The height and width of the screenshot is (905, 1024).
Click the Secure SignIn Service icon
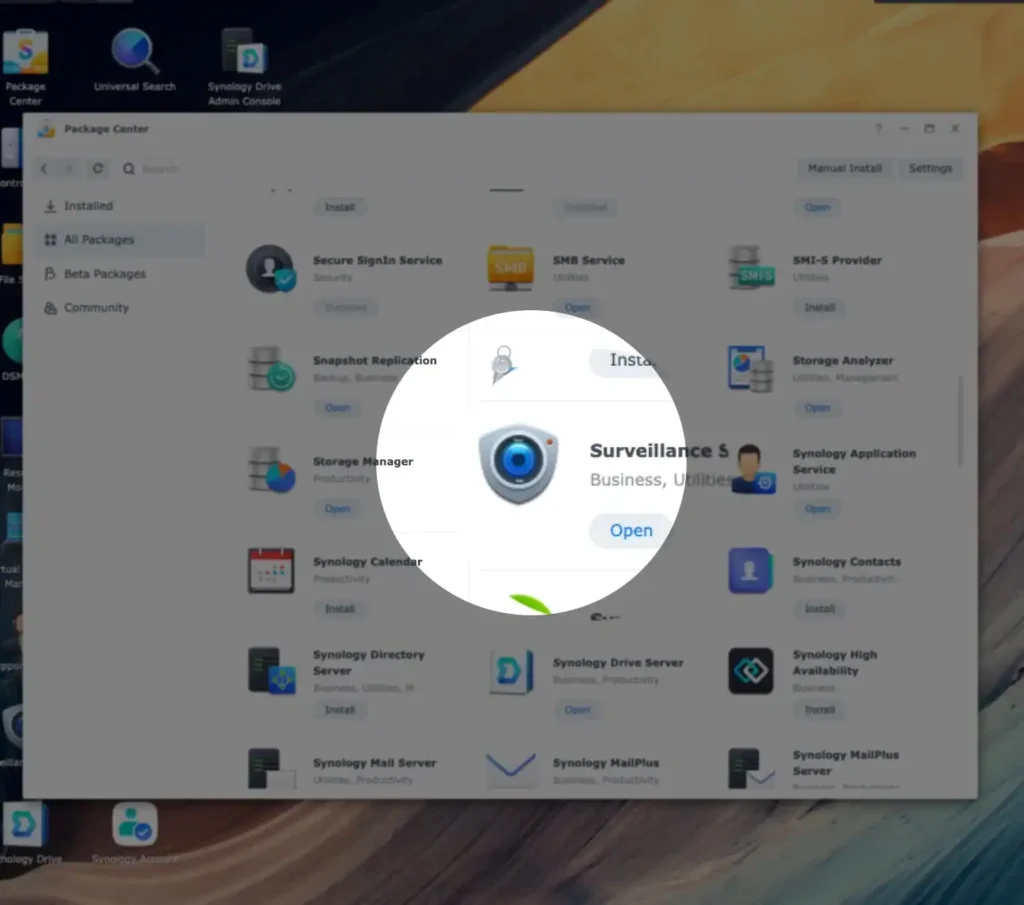pyautogui.click(x=270, y=268)
